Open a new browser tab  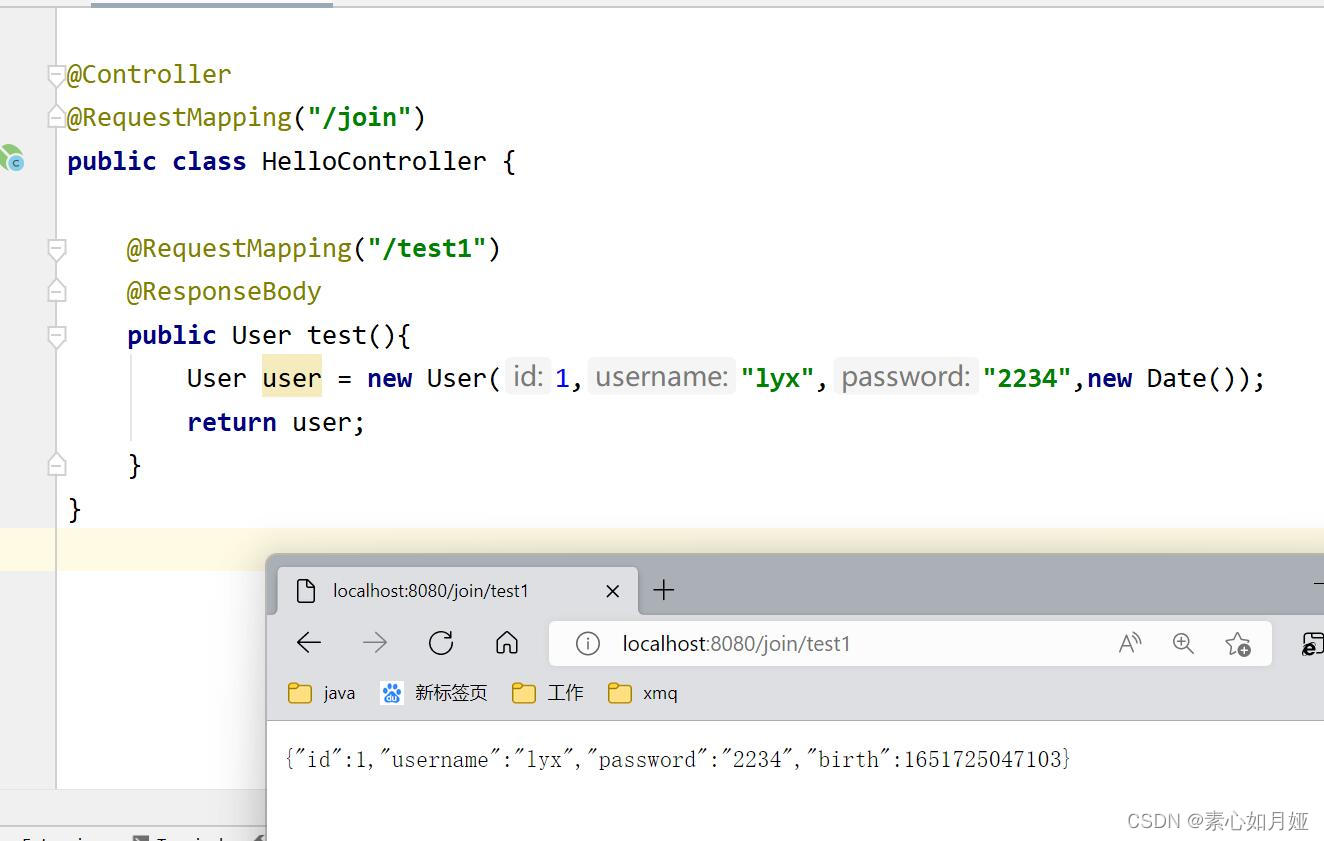click(x=664, y=590)
